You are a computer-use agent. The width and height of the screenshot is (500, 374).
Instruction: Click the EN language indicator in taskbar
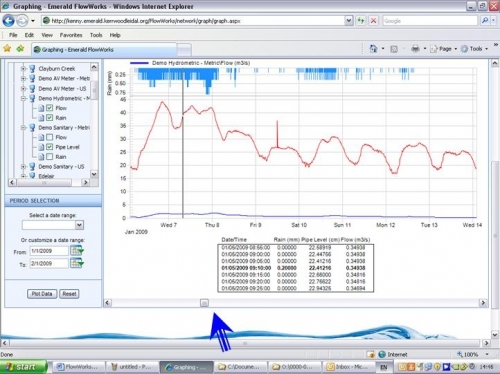(x=384, y=367)
